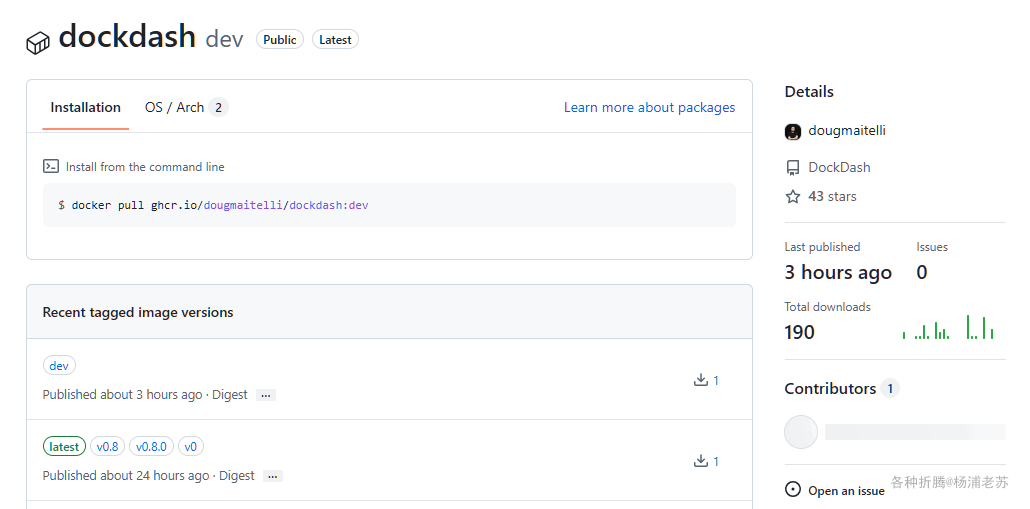Open the 43 stars link
The image size is (1030, 509).
pyautogui.click(x=832, y=196)
